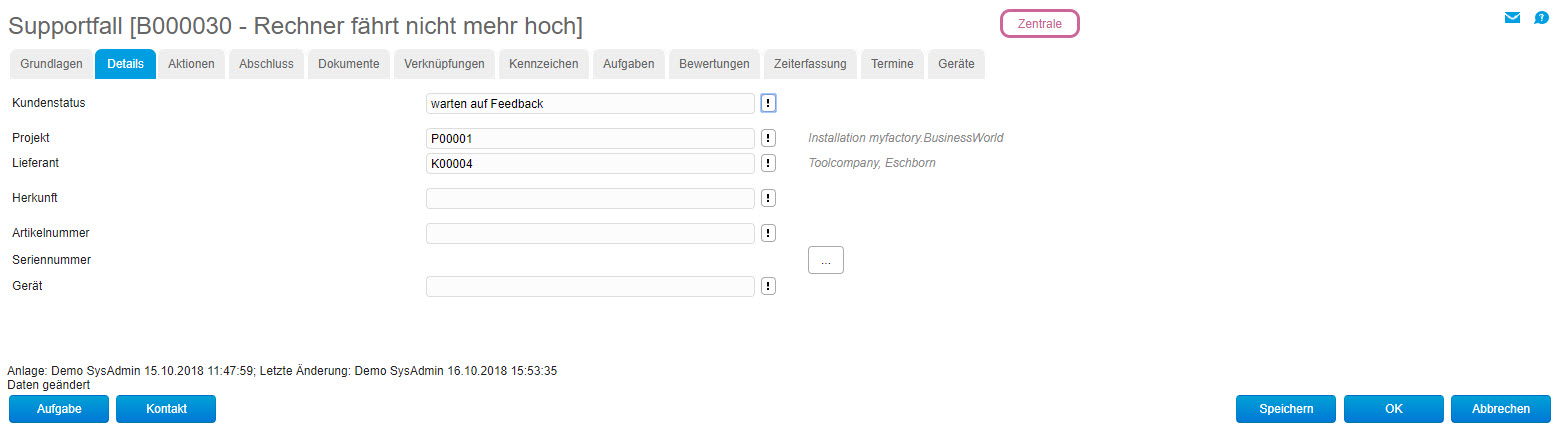Open the help question mark icon
This screenshot has height=431, width=1566.
coord(1541,18)
